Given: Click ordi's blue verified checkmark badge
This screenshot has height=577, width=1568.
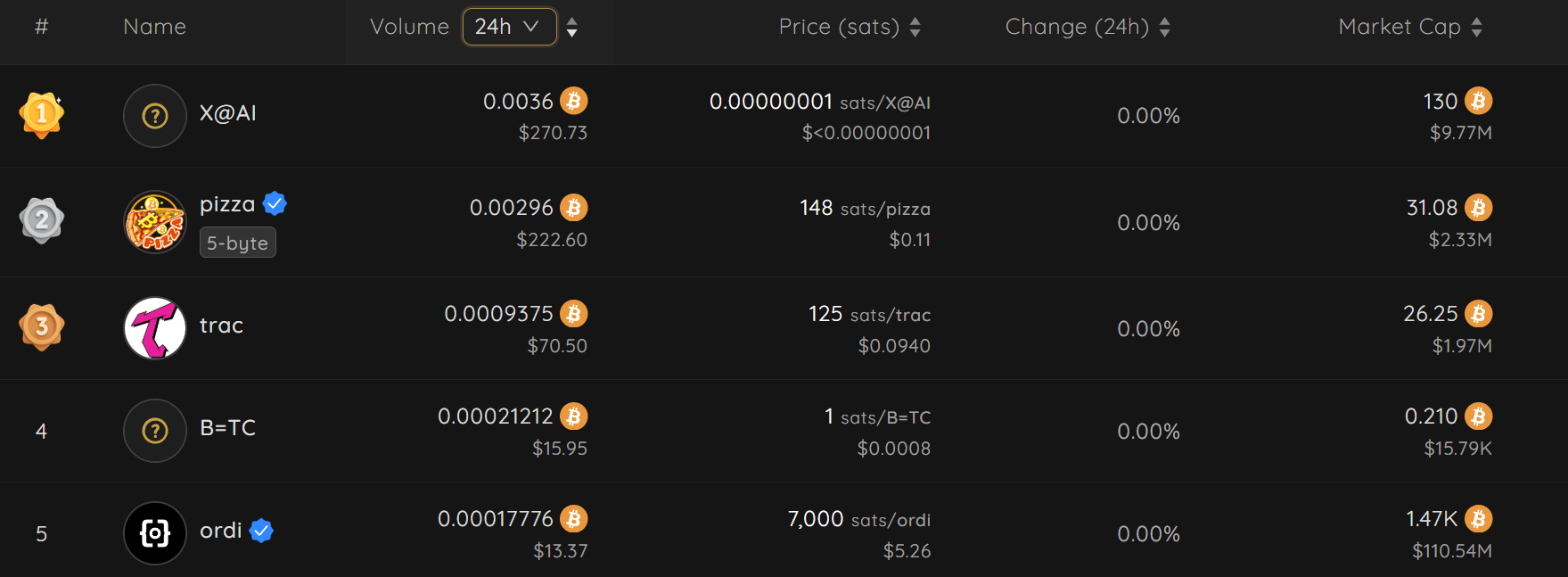Looking at the screenshot, I should coord(261,531).
